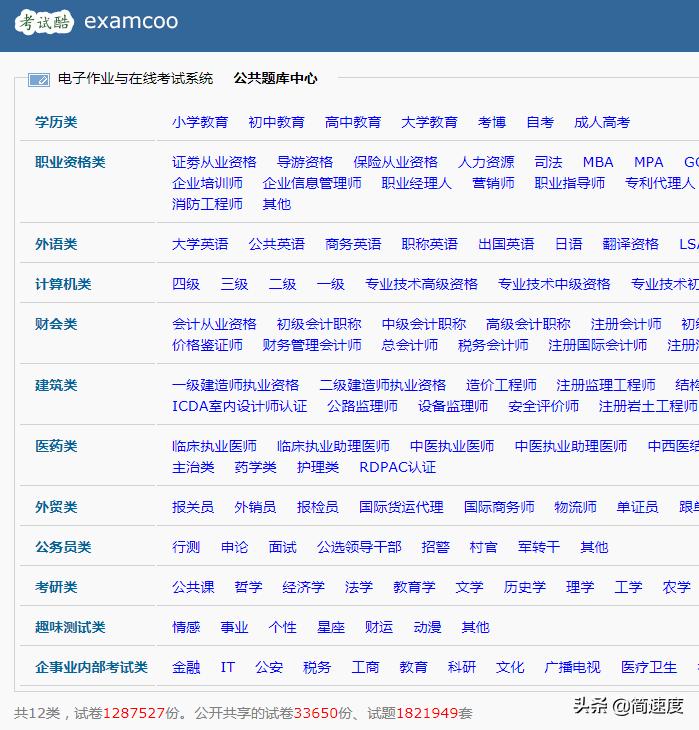Select 中医执业医师 link
Image resolution: width=699 pixels, height=730 pixels.
pyautogui.click(x=452, y=446)
